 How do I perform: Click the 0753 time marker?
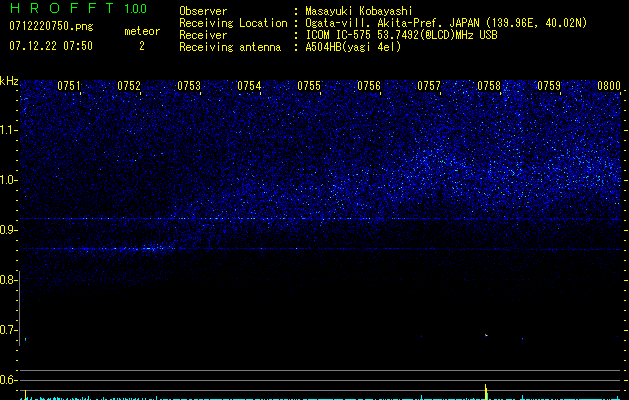pos(189,86)
